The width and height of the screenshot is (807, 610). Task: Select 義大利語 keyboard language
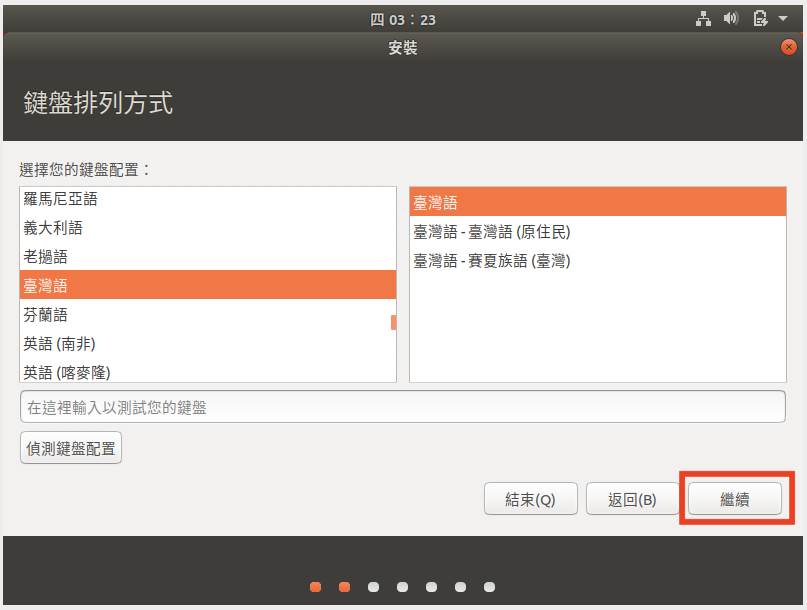[53, 228]
